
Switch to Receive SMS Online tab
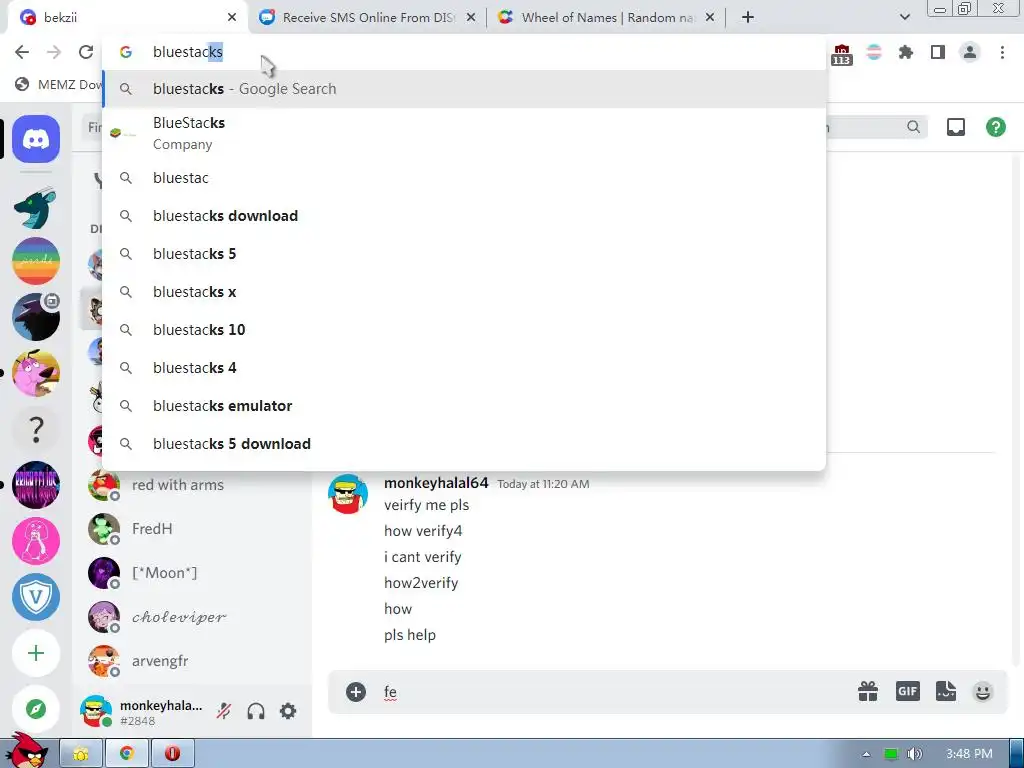(369, 18)
